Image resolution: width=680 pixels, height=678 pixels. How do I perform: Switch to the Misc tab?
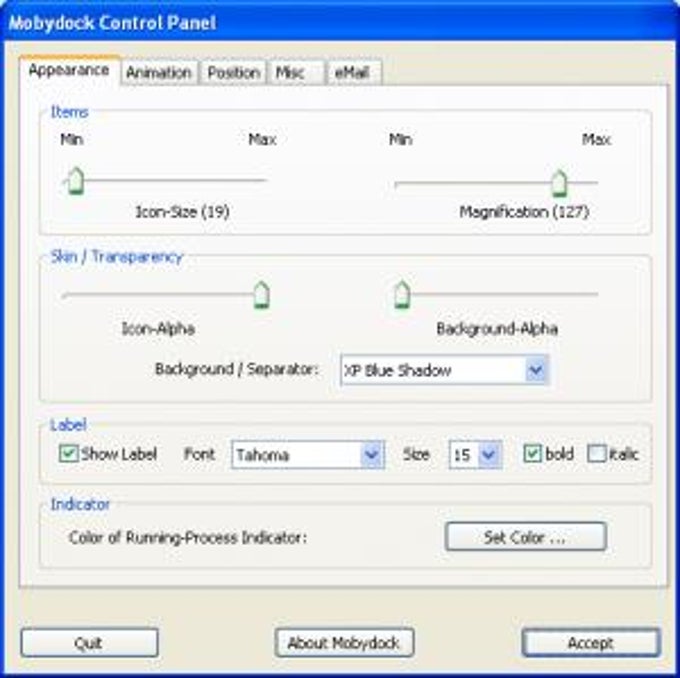tap(296, 72)
